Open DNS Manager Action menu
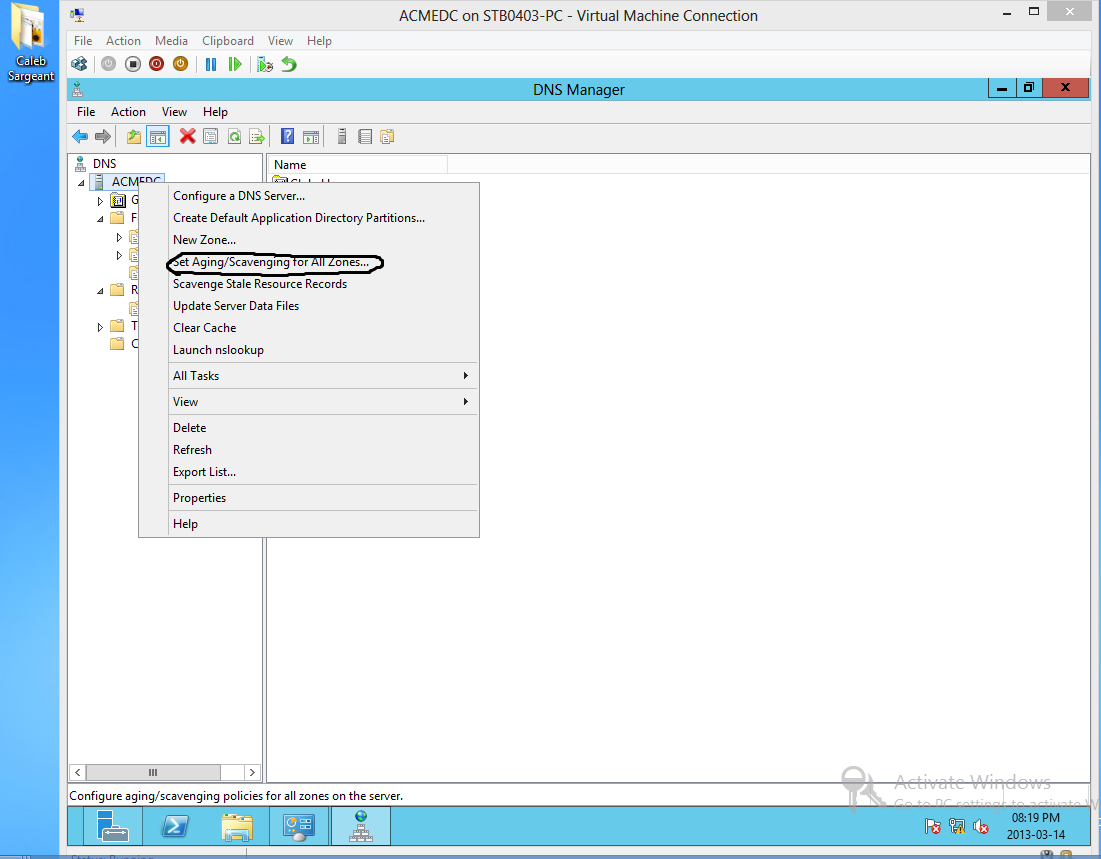 click(128, 112)
